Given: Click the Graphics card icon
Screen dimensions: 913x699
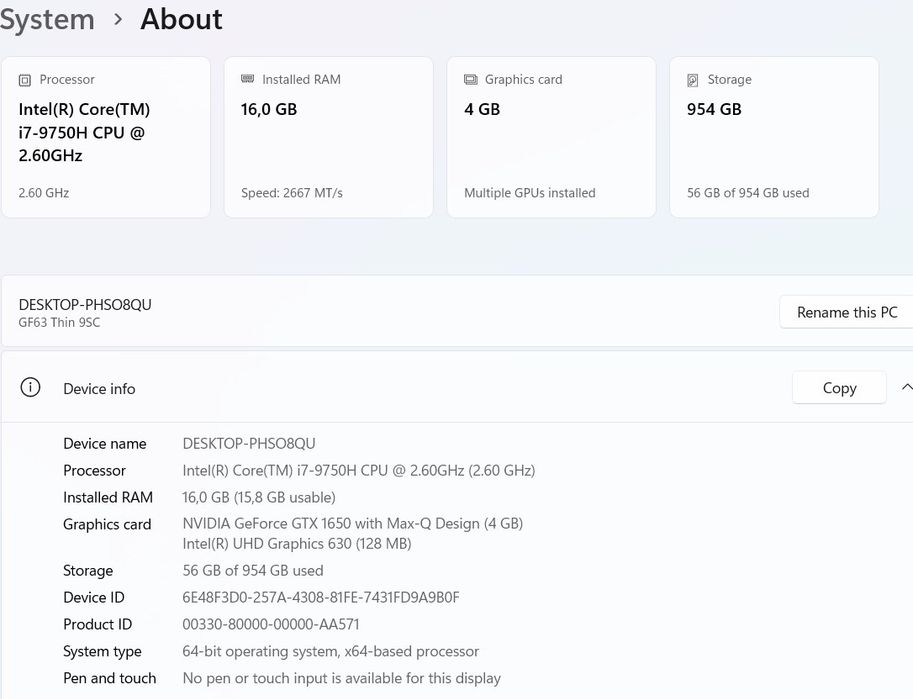Looking at the screenshot, I should [470, 79].
